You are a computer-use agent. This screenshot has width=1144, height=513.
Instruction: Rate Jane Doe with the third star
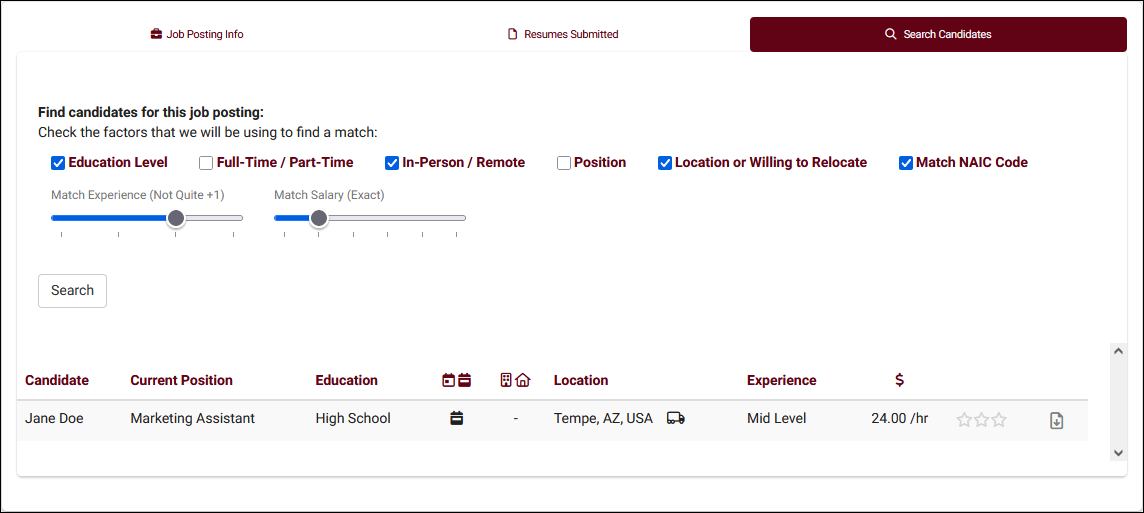(999, 420)
